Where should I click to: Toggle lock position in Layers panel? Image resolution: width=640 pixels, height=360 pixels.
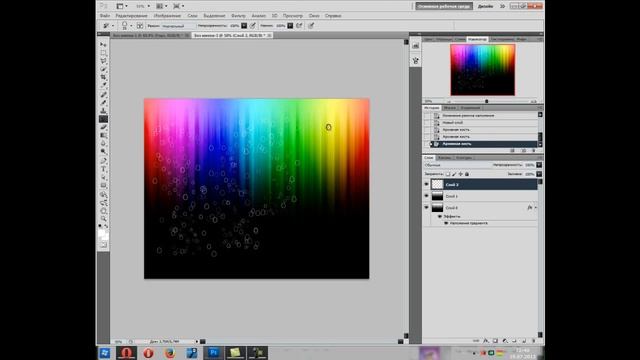(x=461, y=174)
